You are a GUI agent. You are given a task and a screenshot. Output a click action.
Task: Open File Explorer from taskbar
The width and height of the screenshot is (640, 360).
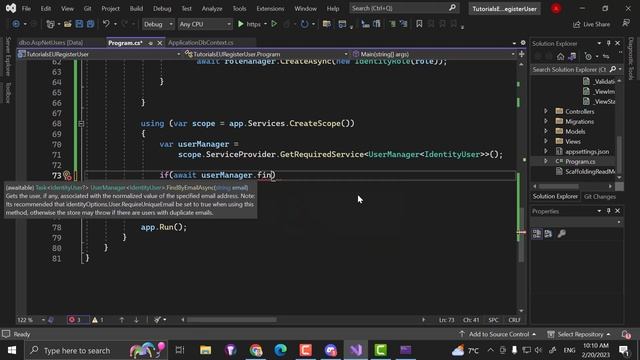click(205, 350)
